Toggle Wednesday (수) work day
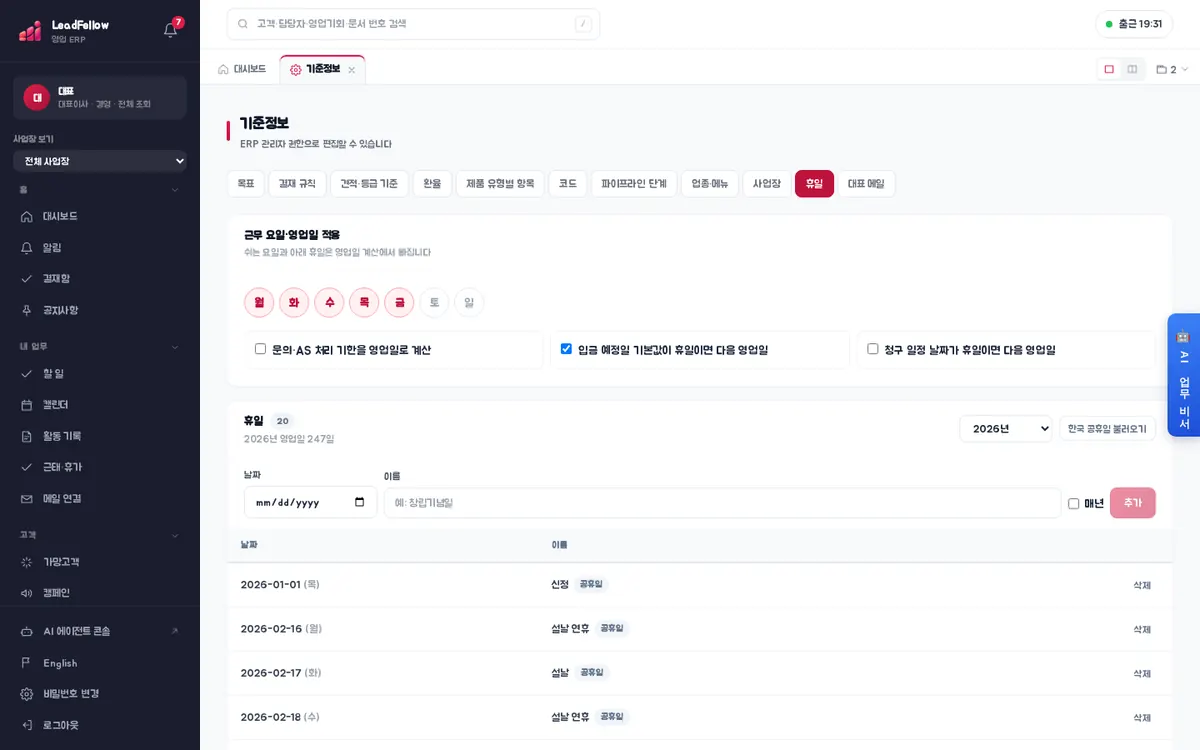 coord(329,302)
